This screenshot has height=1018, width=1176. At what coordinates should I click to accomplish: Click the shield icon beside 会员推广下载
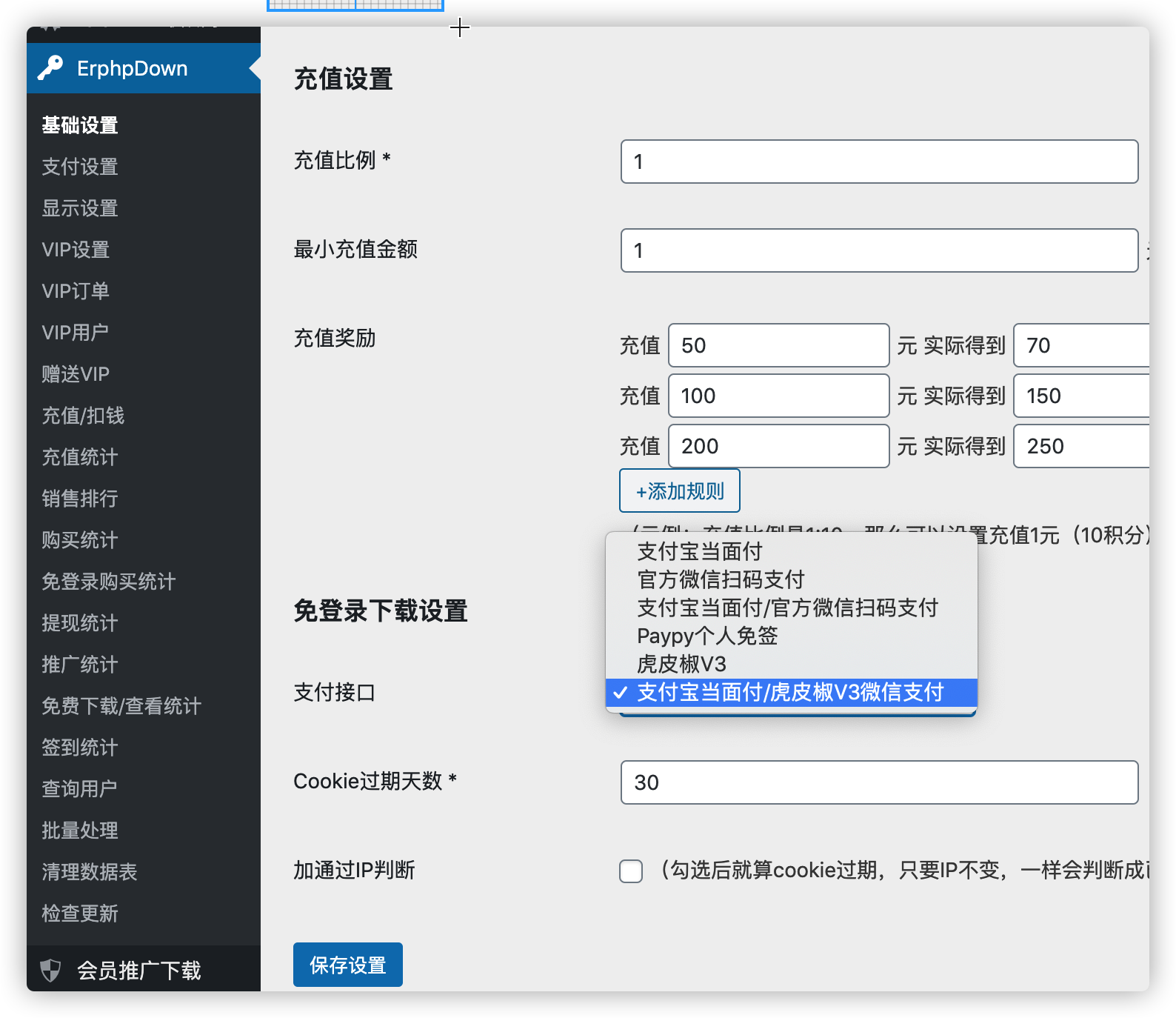[x=50, y=970]
